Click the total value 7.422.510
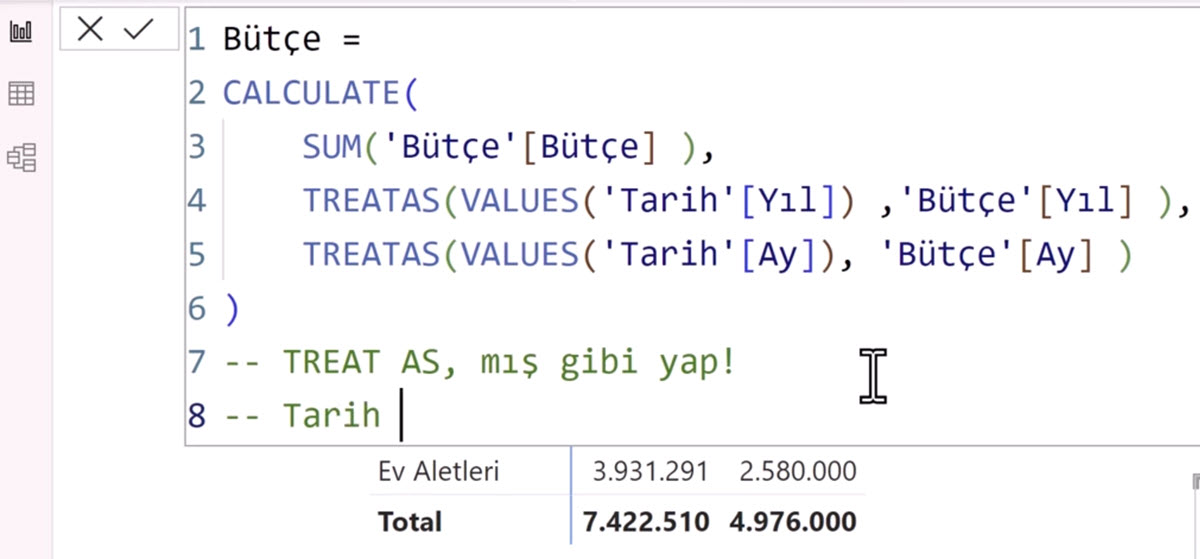This screenshot has width=1200, height=559. pos(646,521)
